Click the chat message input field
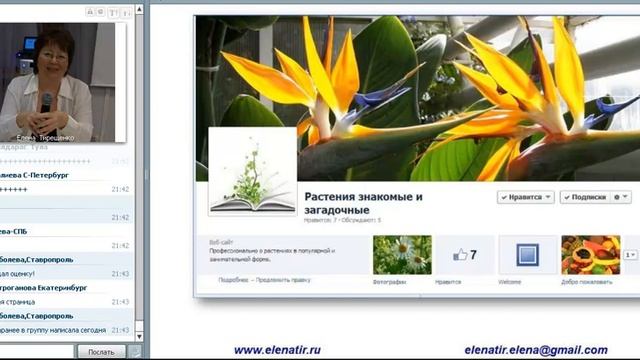This screenshot has height=360, width=640. click(x=37, y=351)
